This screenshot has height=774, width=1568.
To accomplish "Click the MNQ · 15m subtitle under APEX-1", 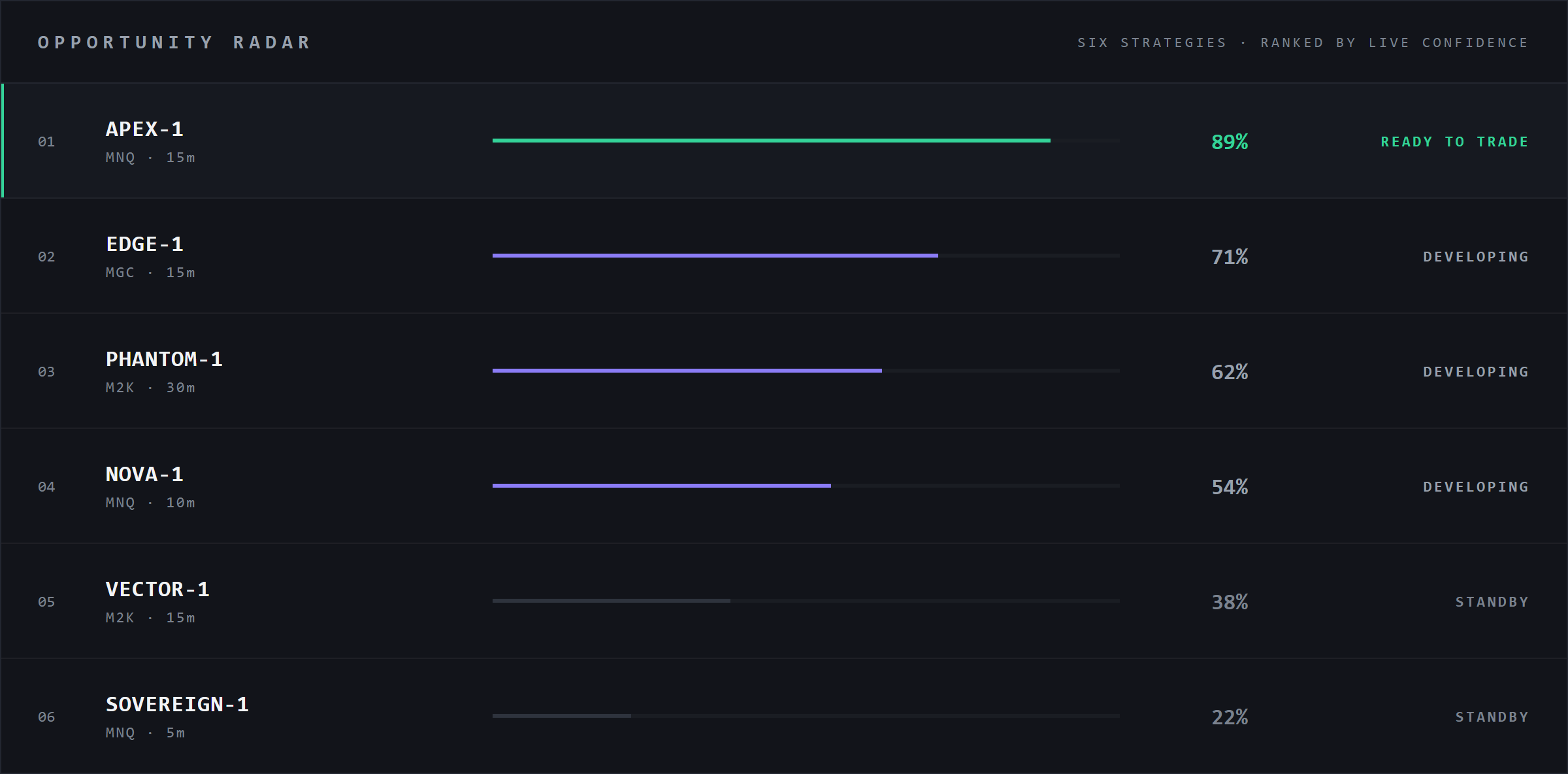I will tap(150, 158).
